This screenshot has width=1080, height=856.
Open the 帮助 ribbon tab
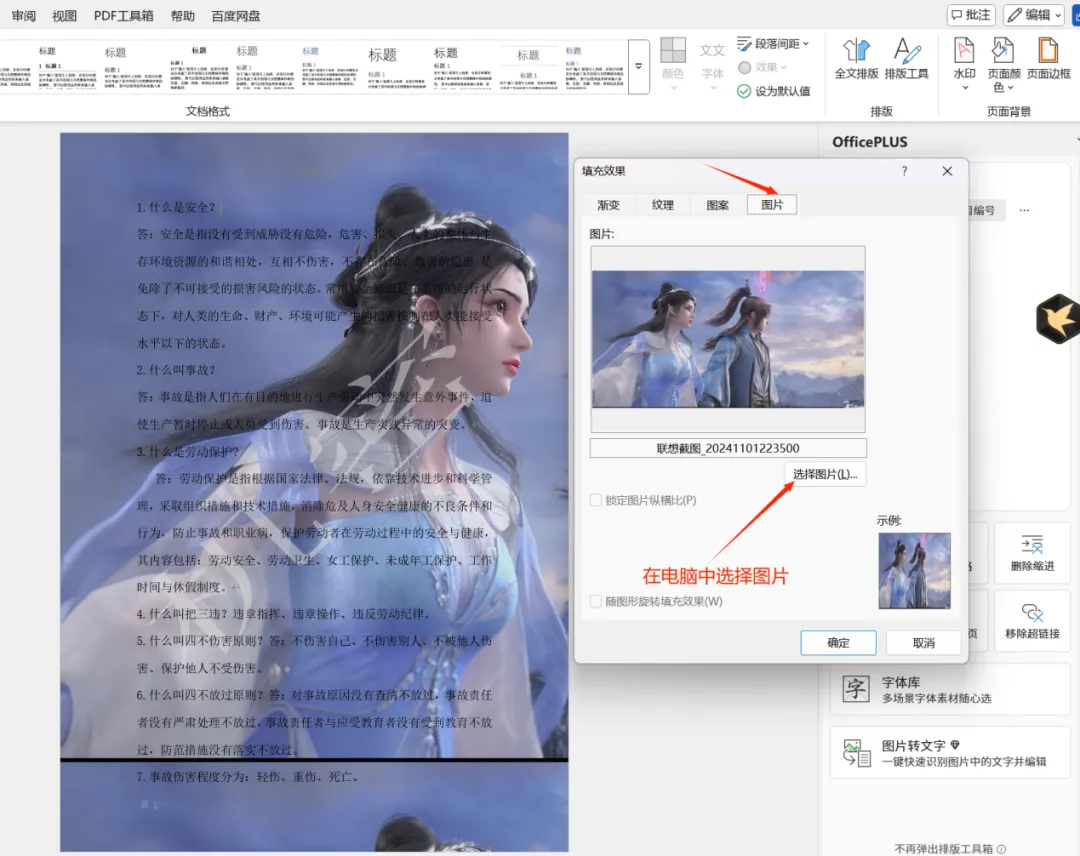pyautogui.click(x=183, y=15)
